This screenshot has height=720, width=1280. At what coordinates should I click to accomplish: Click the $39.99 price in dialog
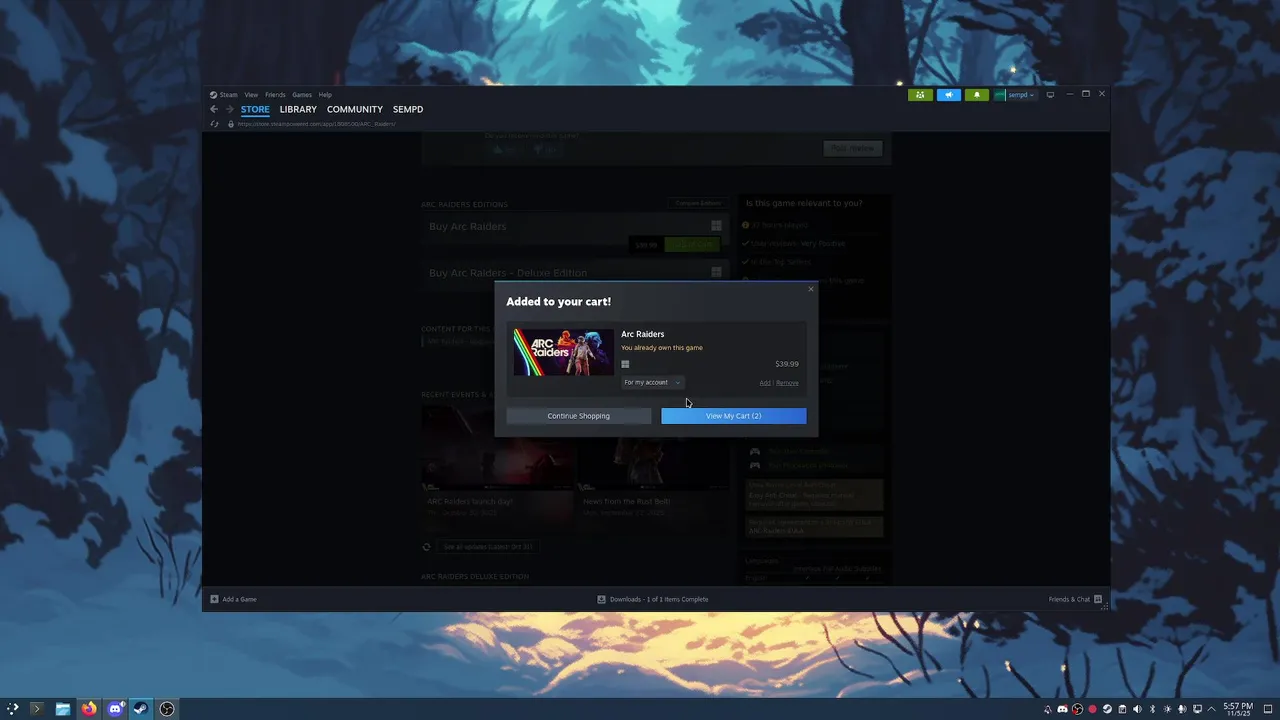pyautogui.click(x=787, y=364)
